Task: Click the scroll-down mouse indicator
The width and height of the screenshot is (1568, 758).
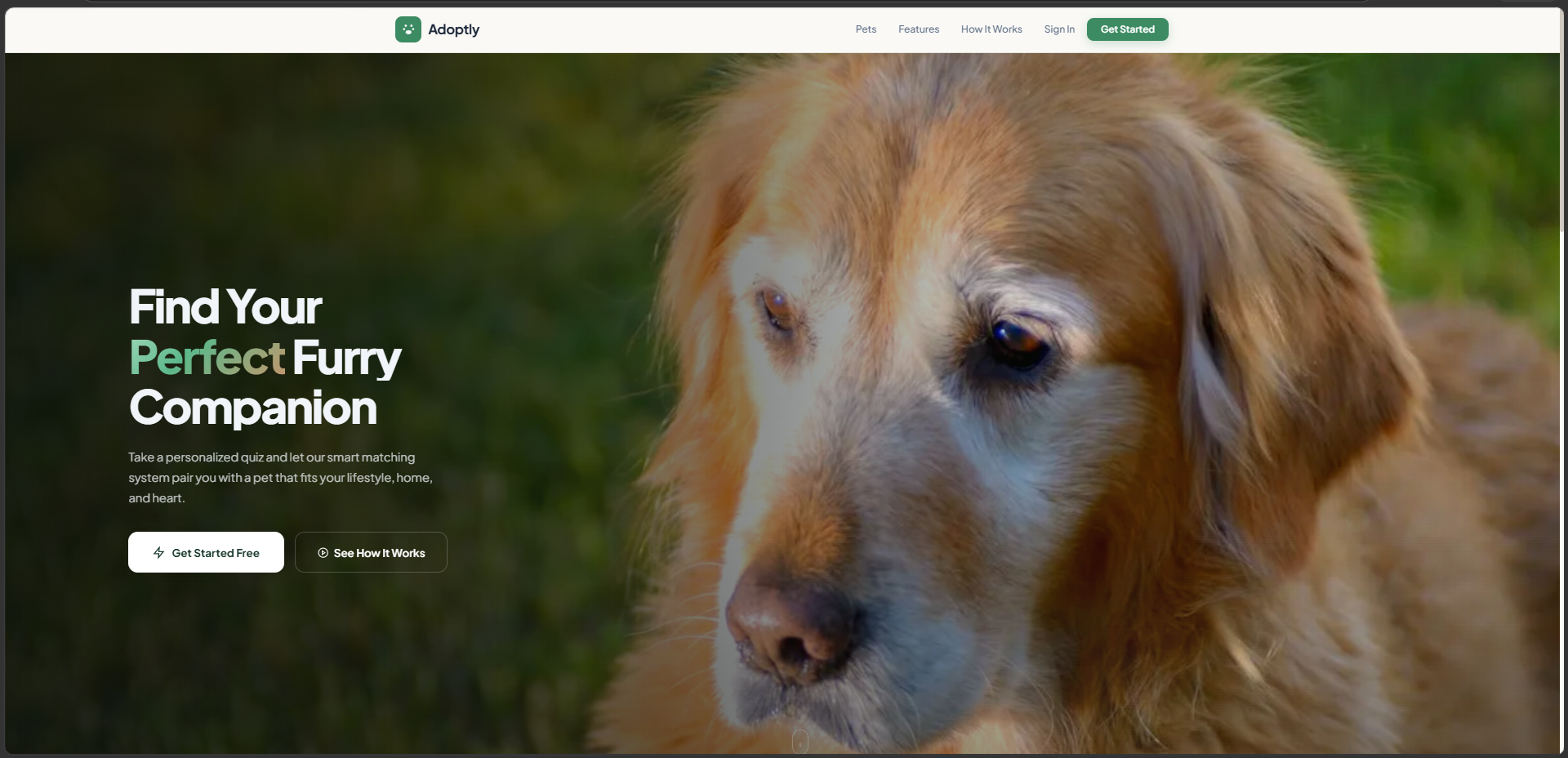Action: coord(800,742)
